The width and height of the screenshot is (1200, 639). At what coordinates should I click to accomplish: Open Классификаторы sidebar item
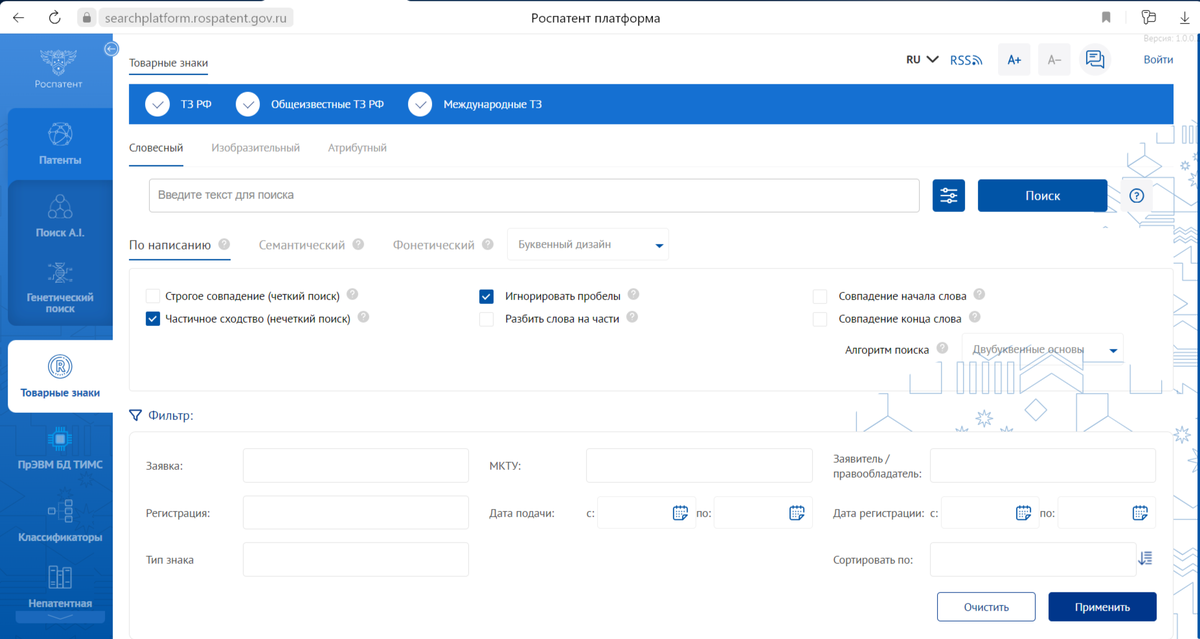(x=60, y=520)
